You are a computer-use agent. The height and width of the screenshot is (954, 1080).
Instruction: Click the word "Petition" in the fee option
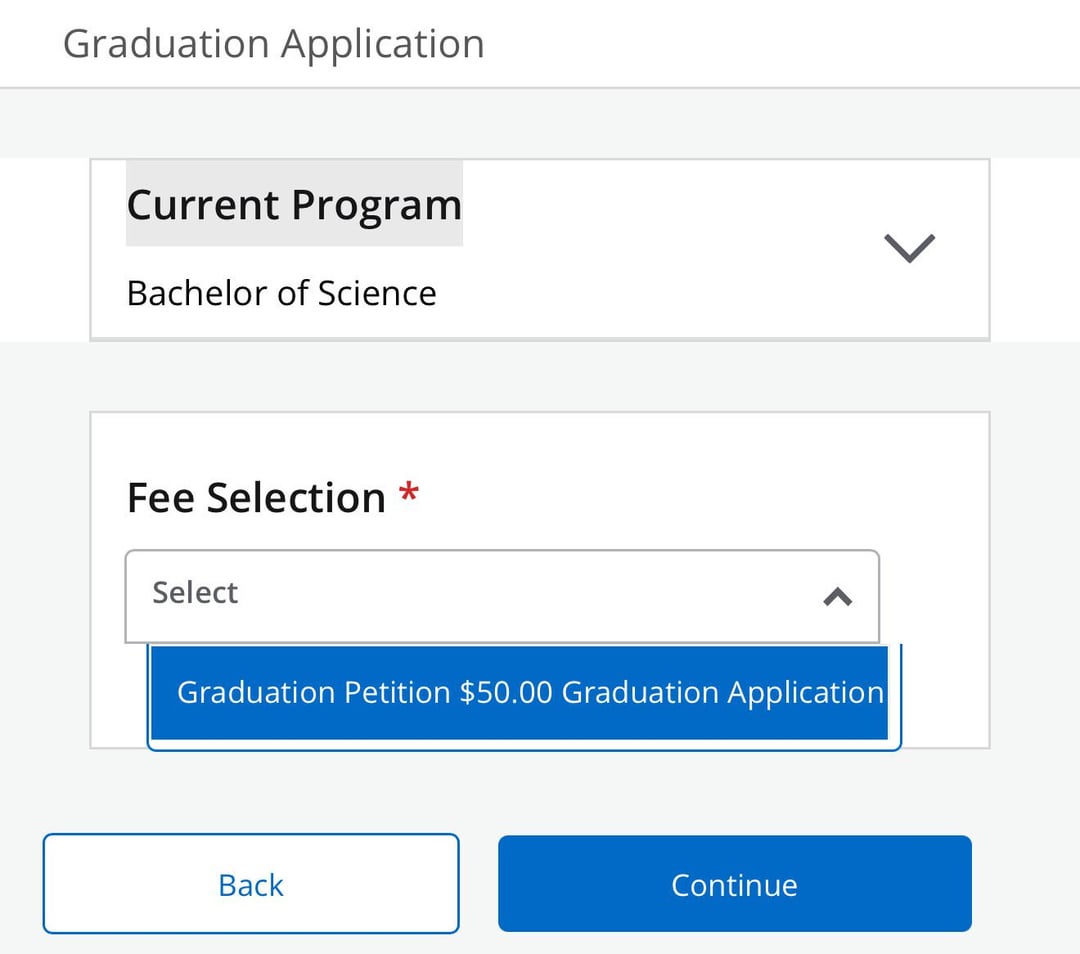397,693
